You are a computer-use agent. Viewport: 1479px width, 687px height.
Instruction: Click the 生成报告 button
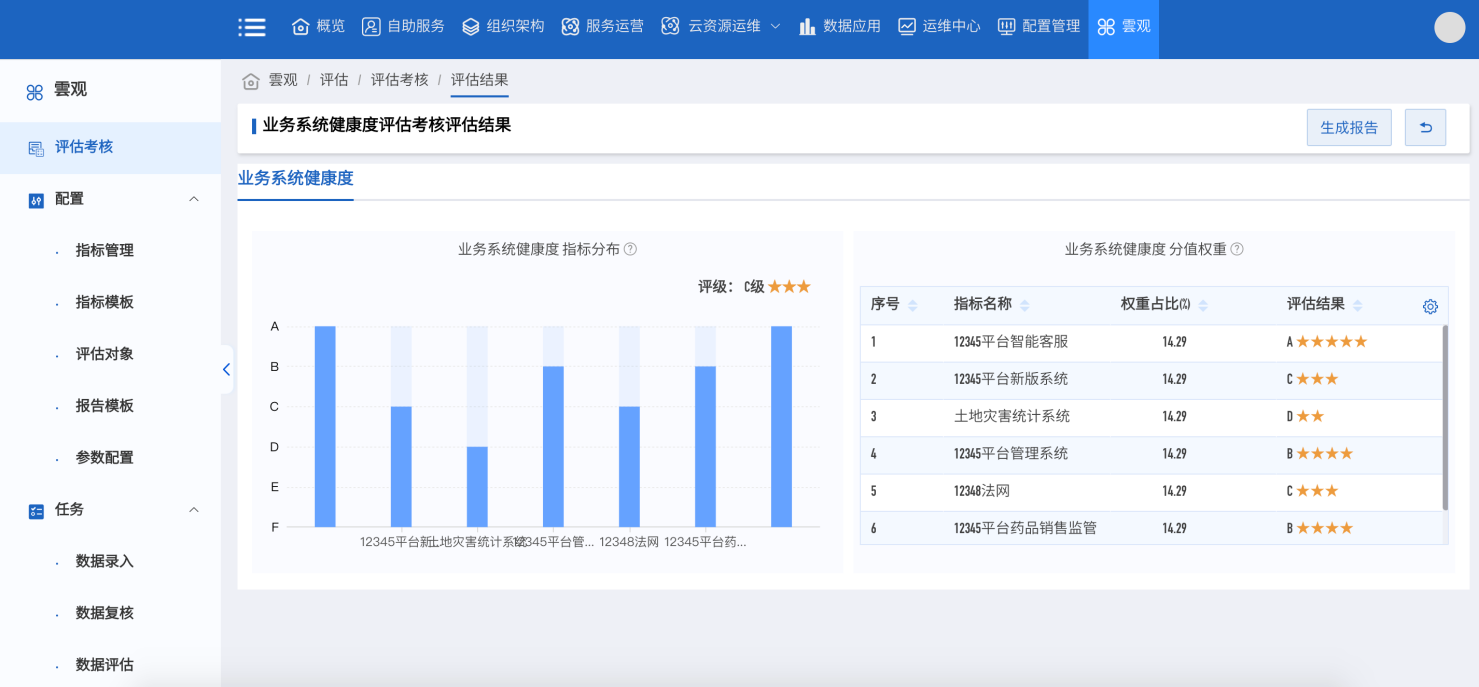1348,127
